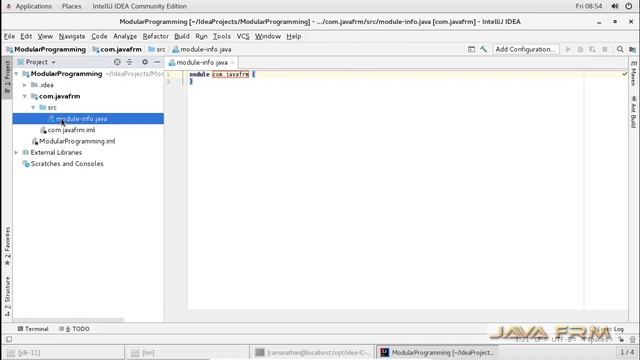Open the Analyze menu

coord(125,36)
